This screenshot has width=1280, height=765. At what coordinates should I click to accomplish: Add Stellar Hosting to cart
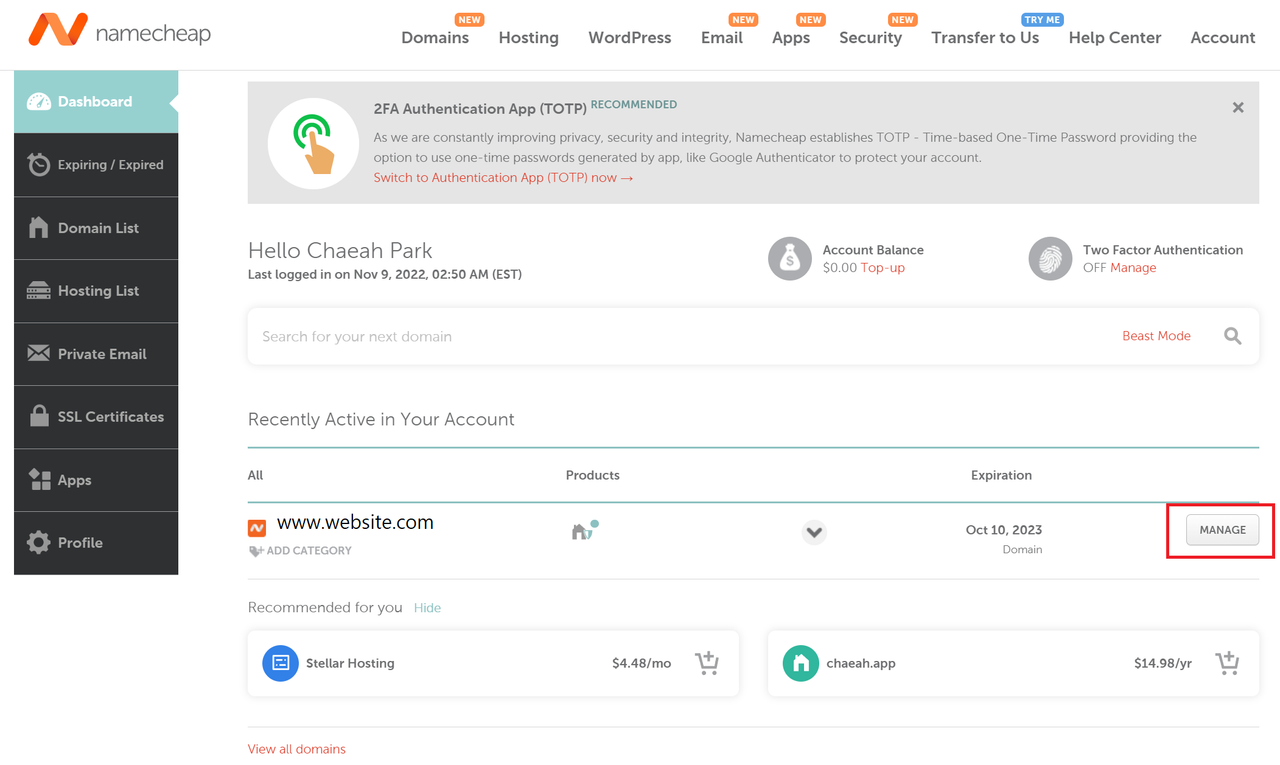(x=707, y=662)
